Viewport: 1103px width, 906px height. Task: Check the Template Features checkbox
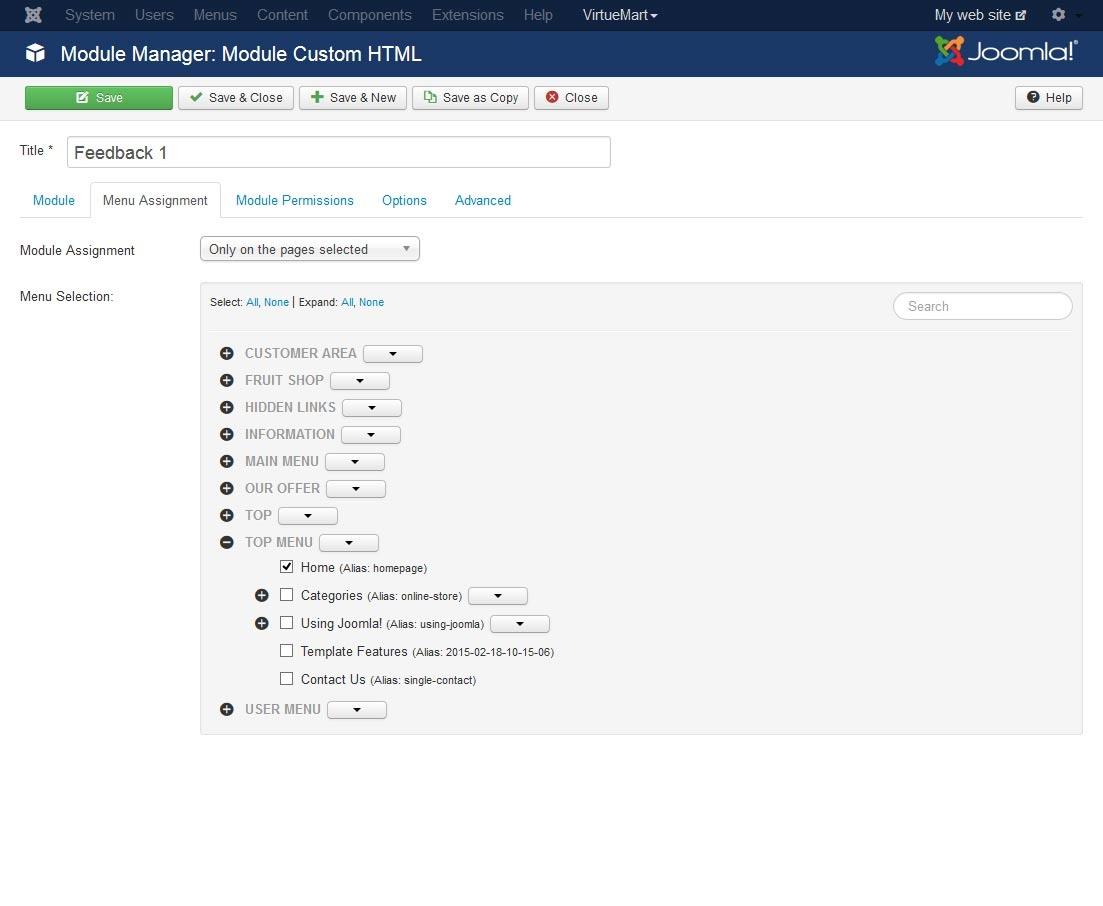[287, 651]
